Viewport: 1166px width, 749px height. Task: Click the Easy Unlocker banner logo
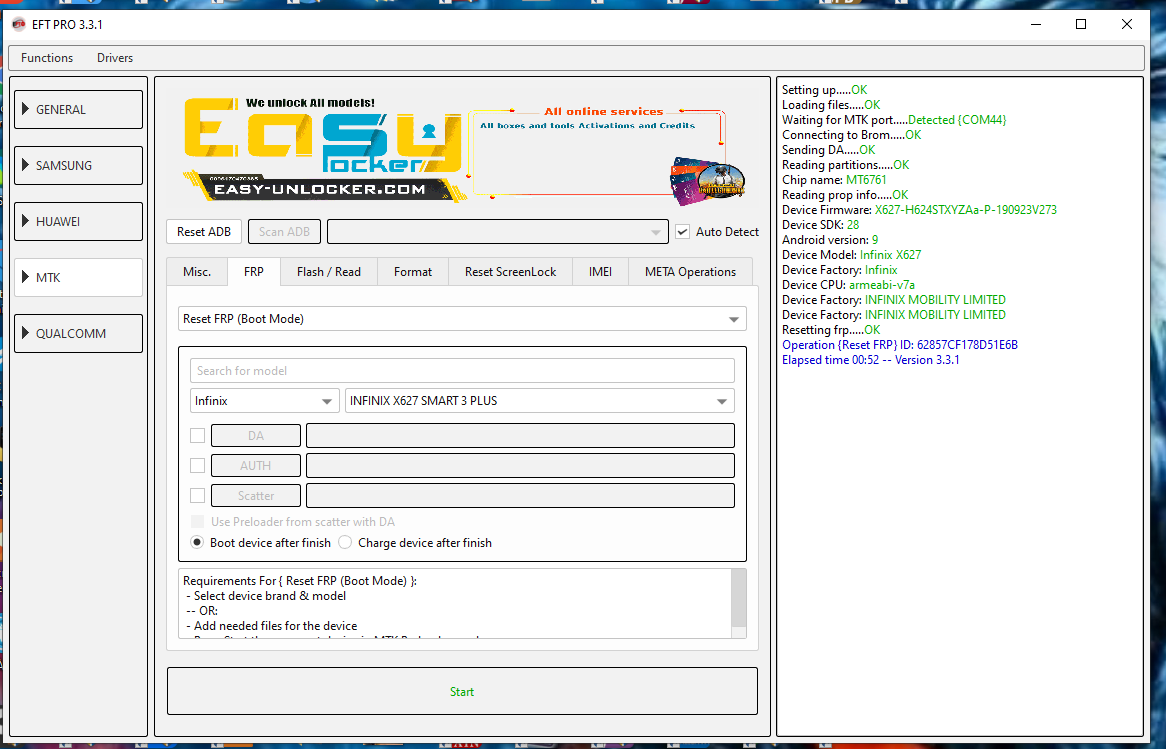click(x=324, y=149)
